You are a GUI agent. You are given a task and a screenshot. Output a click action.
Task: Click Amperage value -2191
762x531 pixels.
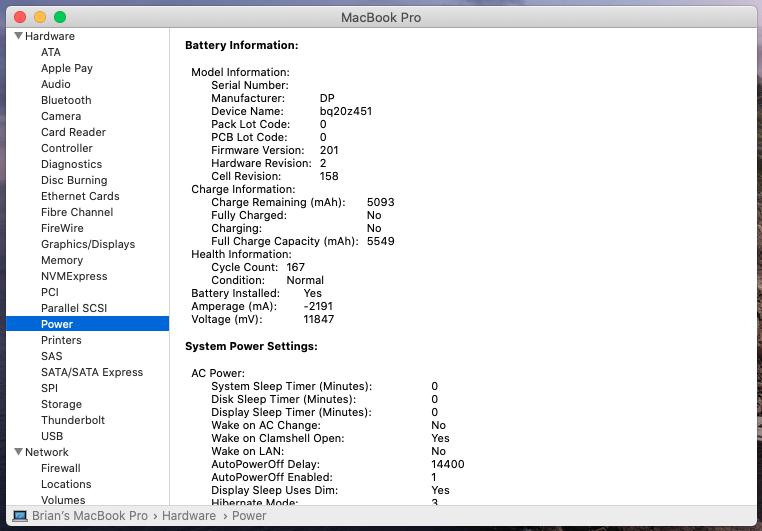point(318,306)
